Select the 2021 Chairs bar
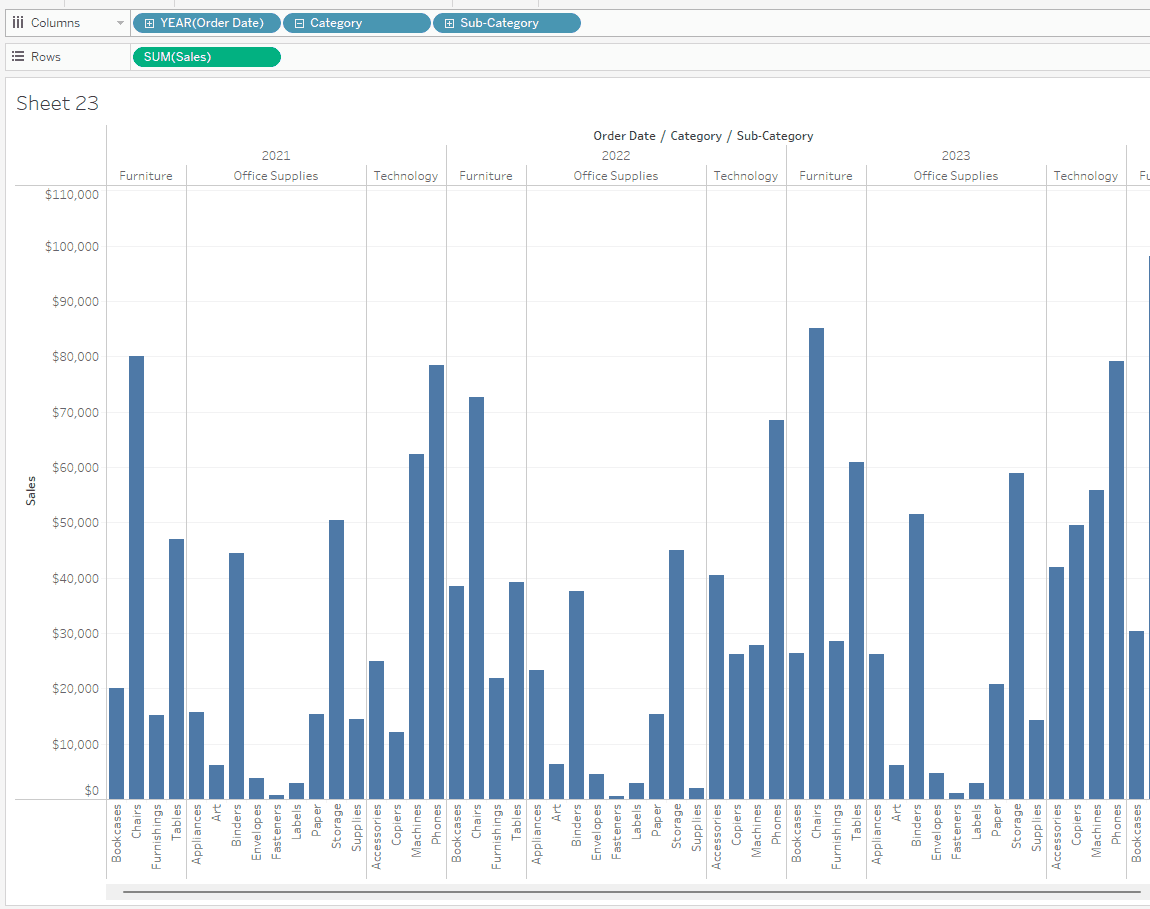The width and height of the screenshot is (1150, 909). 136,577
